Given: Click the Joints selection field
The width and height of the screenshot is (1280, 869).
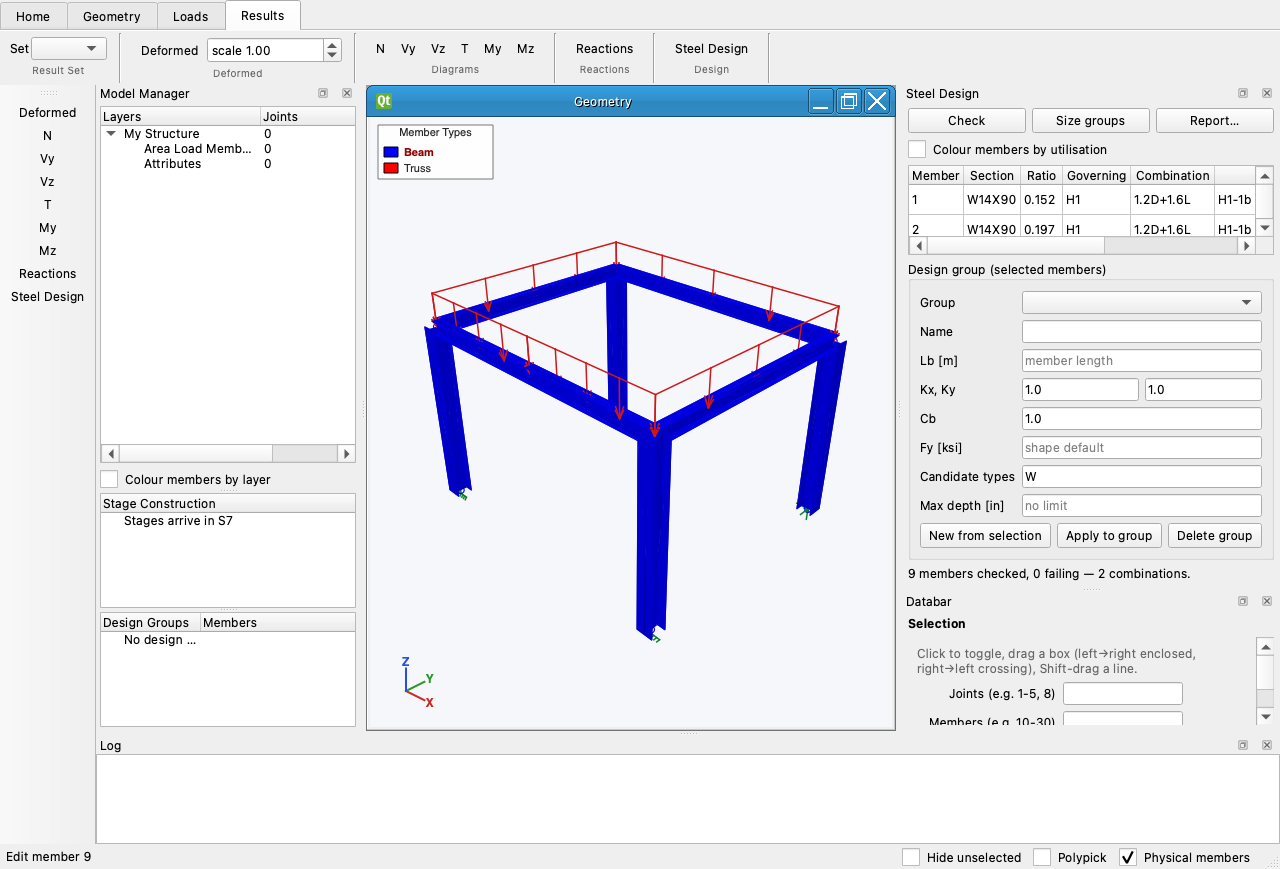Looking at the screenshot, I should [x=1123, y=693].
